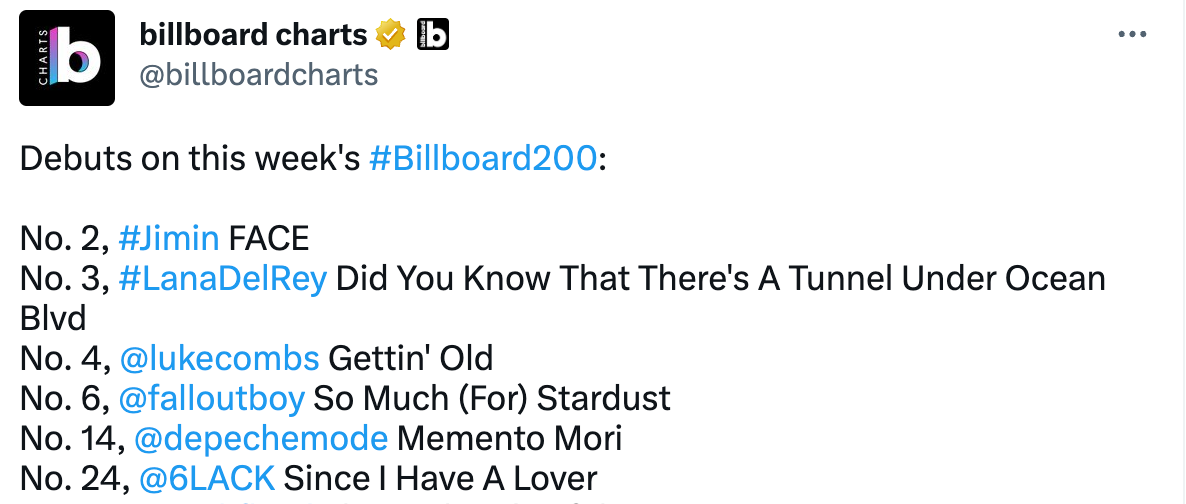Click the 'Gettin' Old' album title text
1186x504 pixels.
(x=410, y=358)
